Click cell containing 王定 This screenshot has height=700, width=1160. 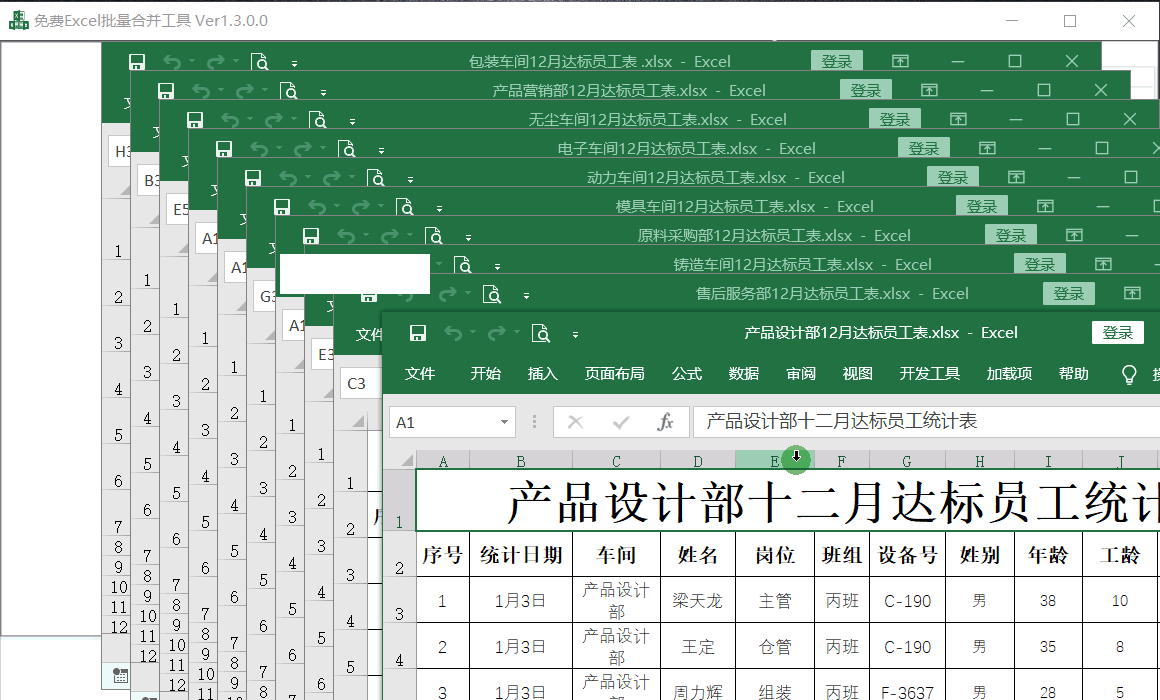(698, 646)
